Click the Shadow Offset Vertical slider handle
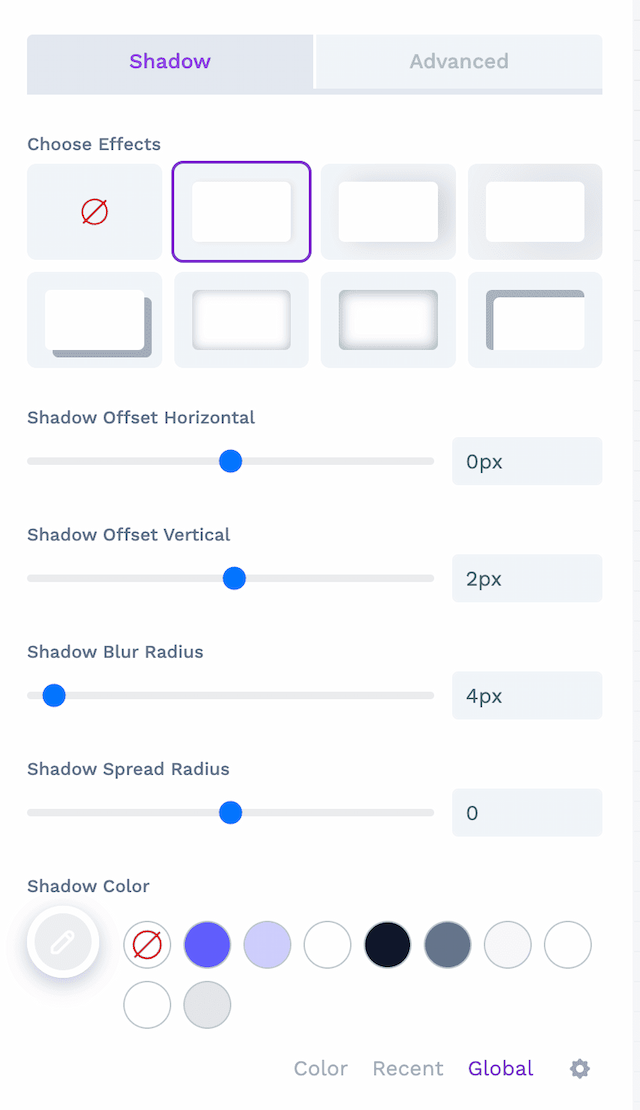 click(234, 578)
